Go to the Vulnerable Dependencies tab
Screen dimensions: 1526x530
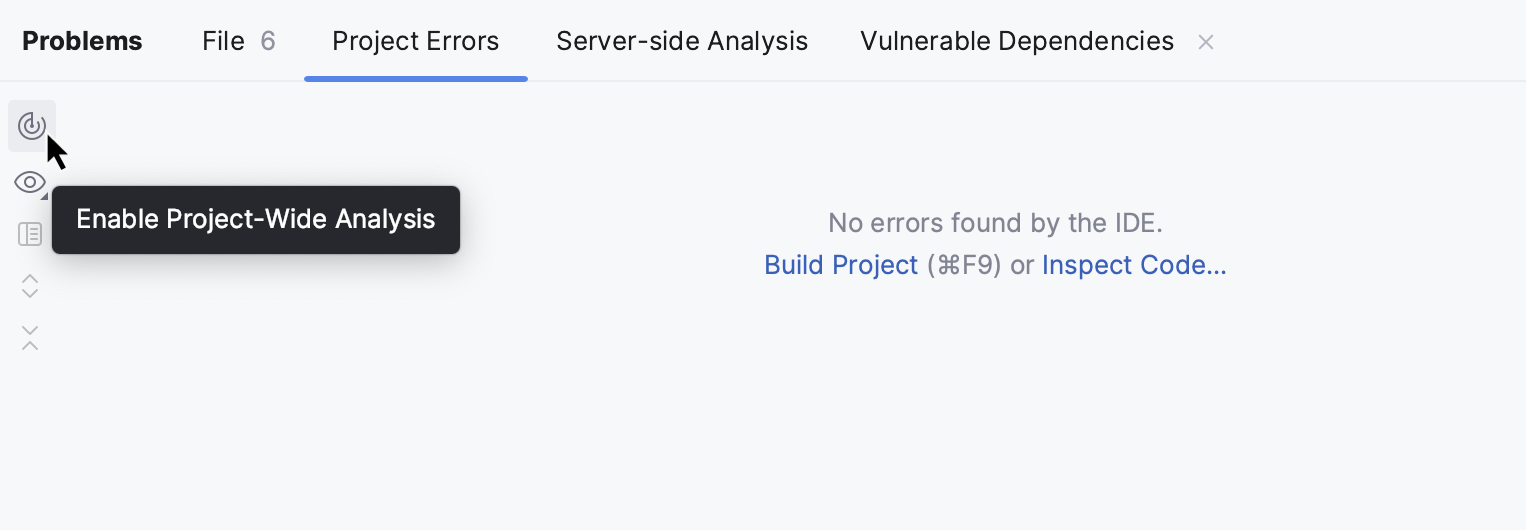point(1016,41)
